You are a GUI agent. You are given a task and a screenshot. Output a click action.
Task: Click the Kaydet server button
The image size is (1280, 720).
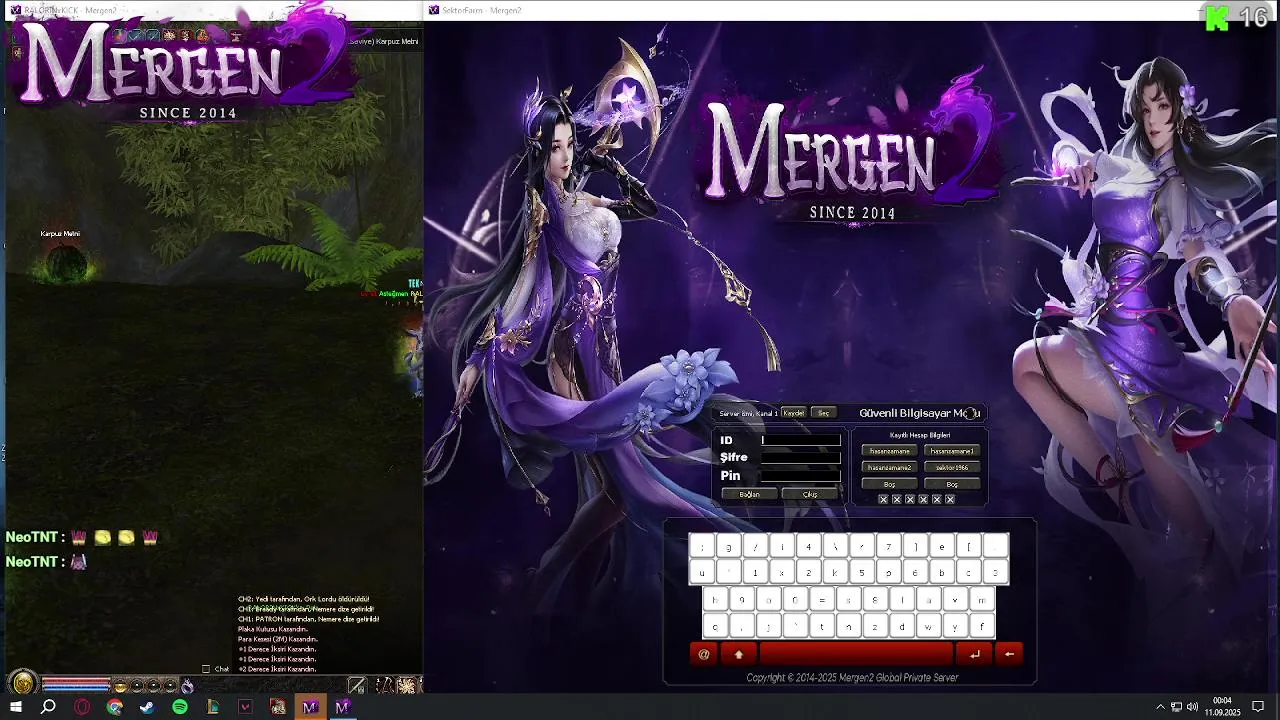(x=793, y=413)
